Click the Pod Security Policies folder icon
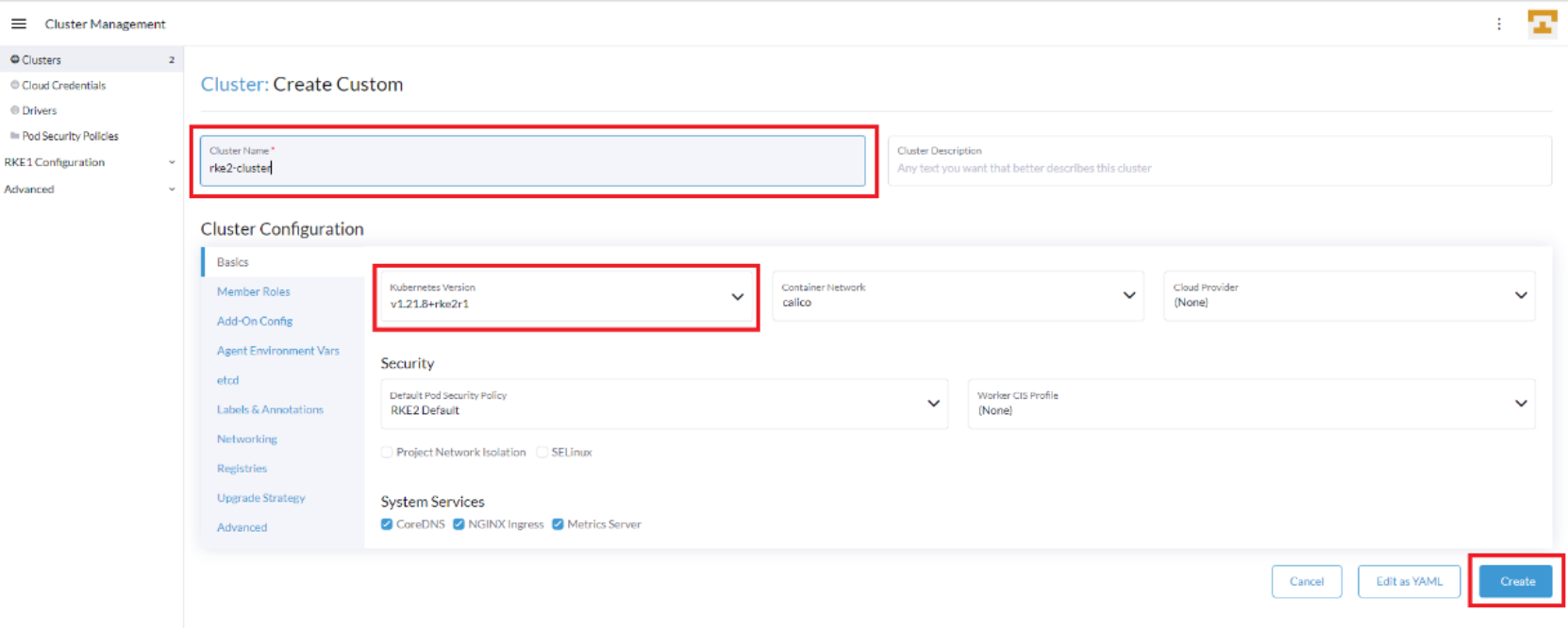The width and height of the screenshot is (1568, 628). [x=15, y=136]
